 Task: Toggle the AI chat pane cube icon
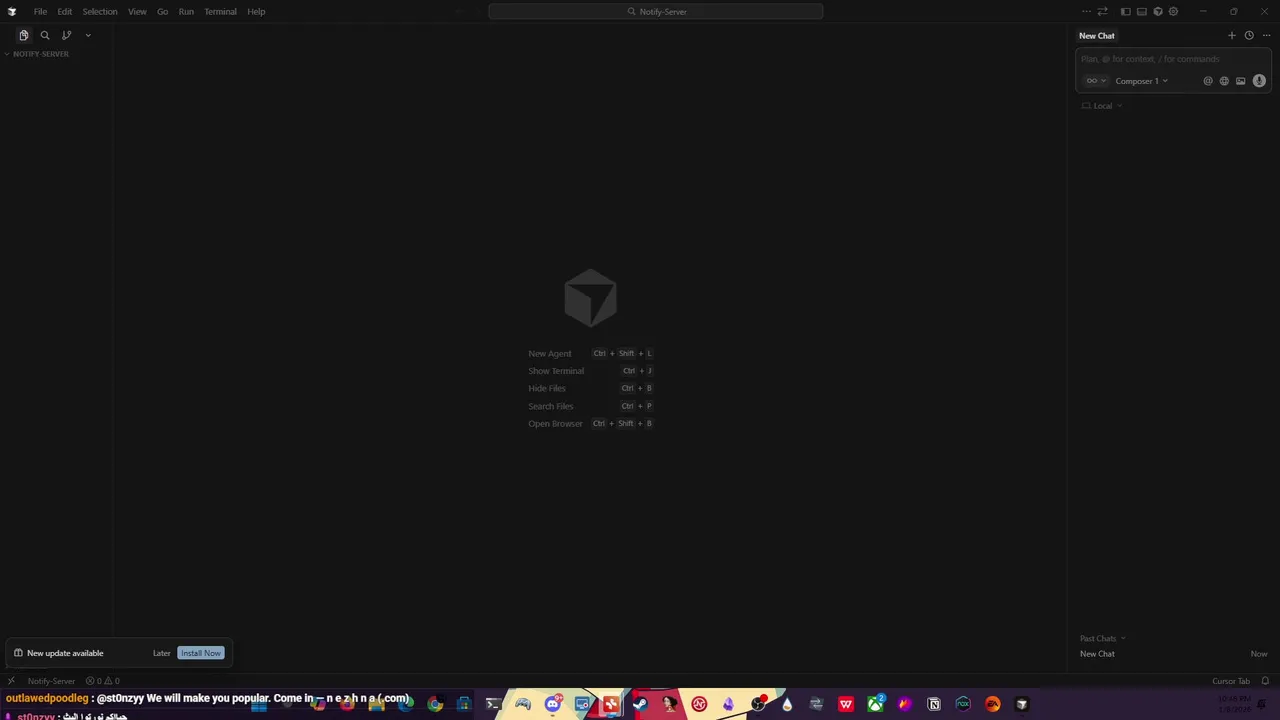pos(1157,11)
